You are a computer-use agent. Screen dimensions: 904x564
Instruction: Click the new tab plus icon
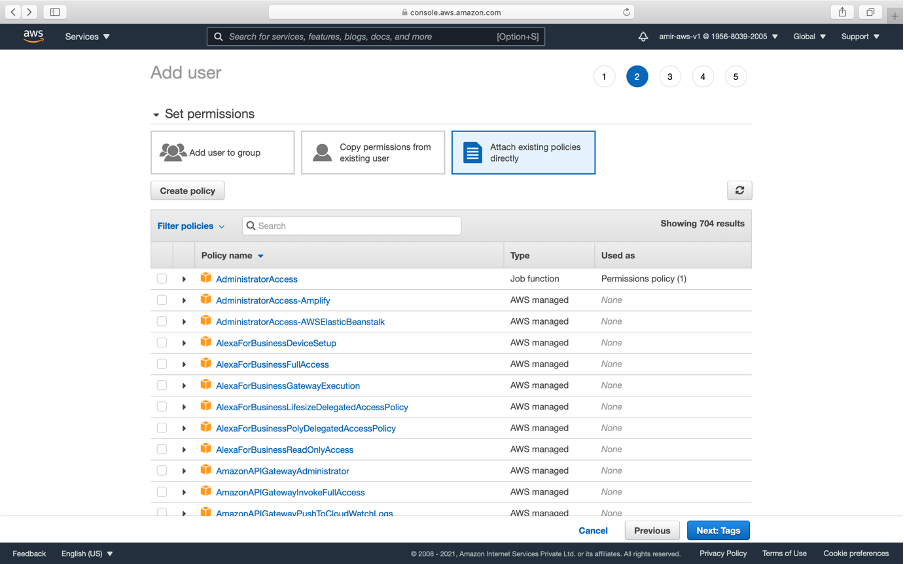[895, 16]
